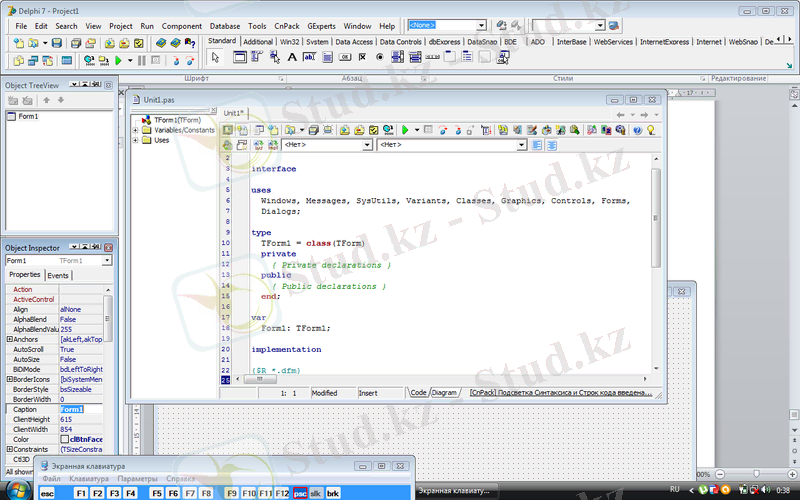Select the CheckBox component in the palette
This screenshot has width=800, height=500.
[x=362, y=57]
